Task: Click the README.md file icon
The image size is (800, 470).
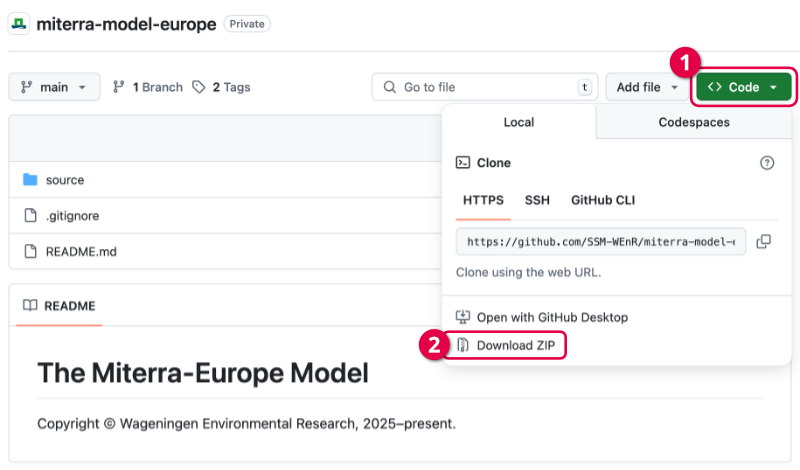Action: tap(31, 251)
